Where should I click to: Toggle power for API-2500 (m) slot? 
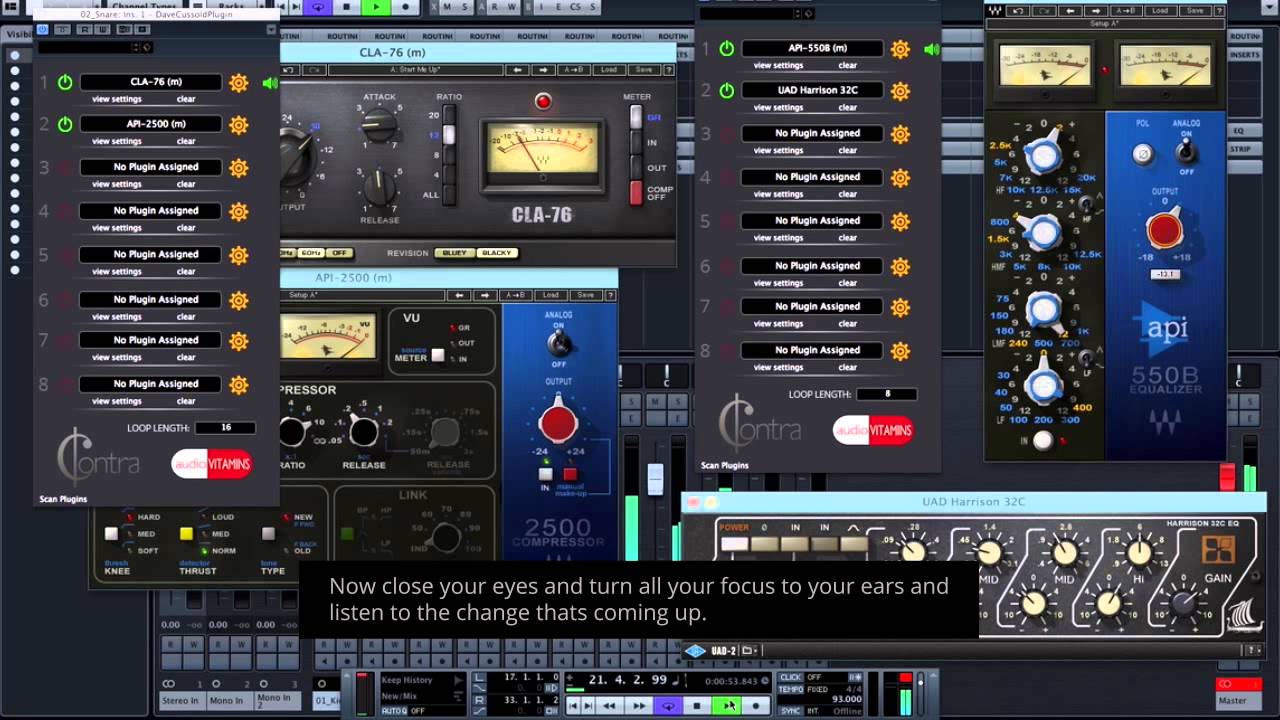[65, 125]
